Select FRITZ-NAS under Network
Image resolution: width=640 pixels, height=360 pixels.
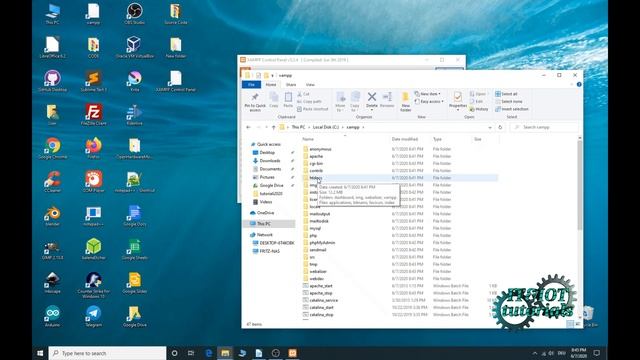269,251
